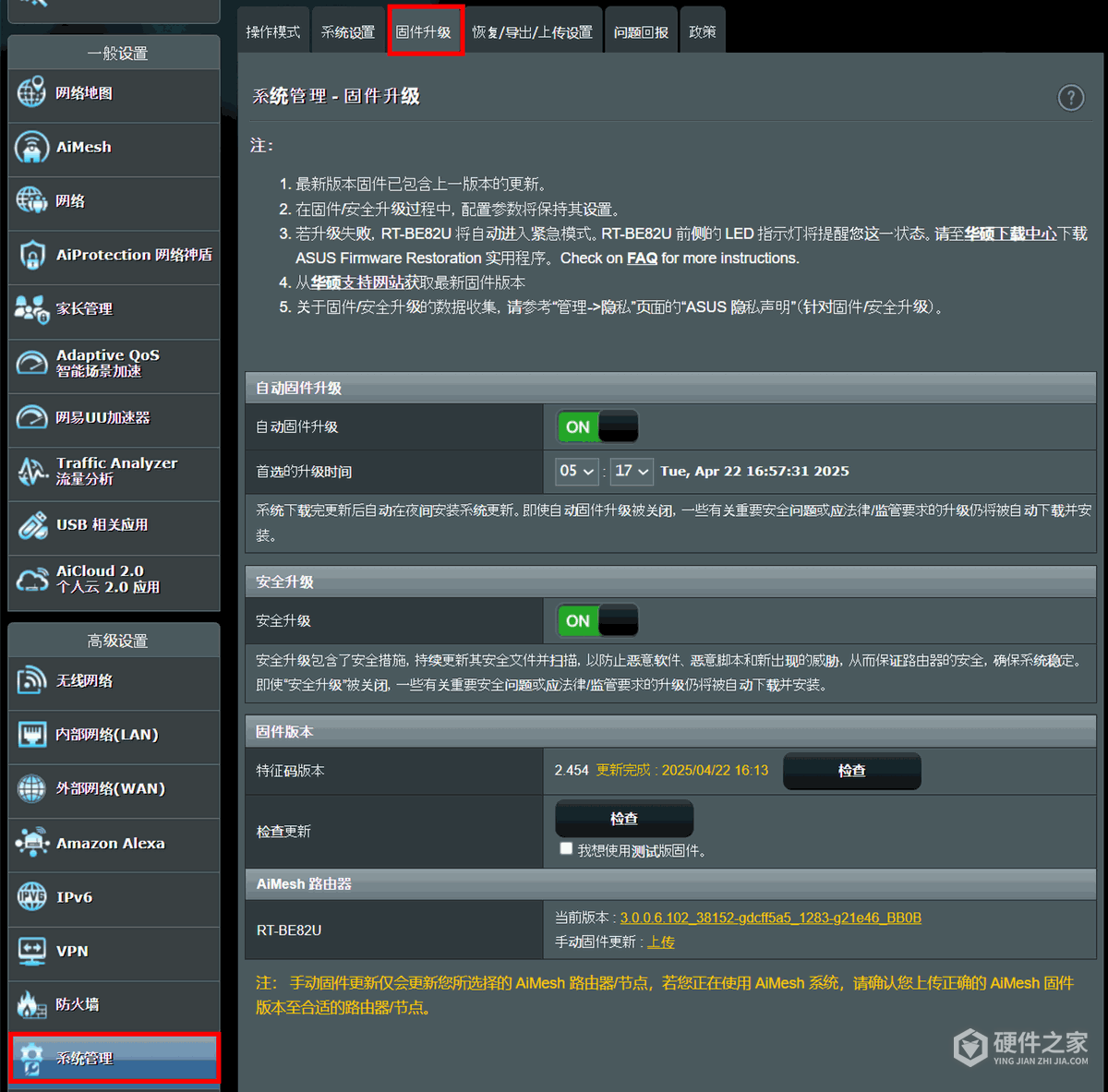Open AiProtection 网络神盾 shield icon

(31, 255)
